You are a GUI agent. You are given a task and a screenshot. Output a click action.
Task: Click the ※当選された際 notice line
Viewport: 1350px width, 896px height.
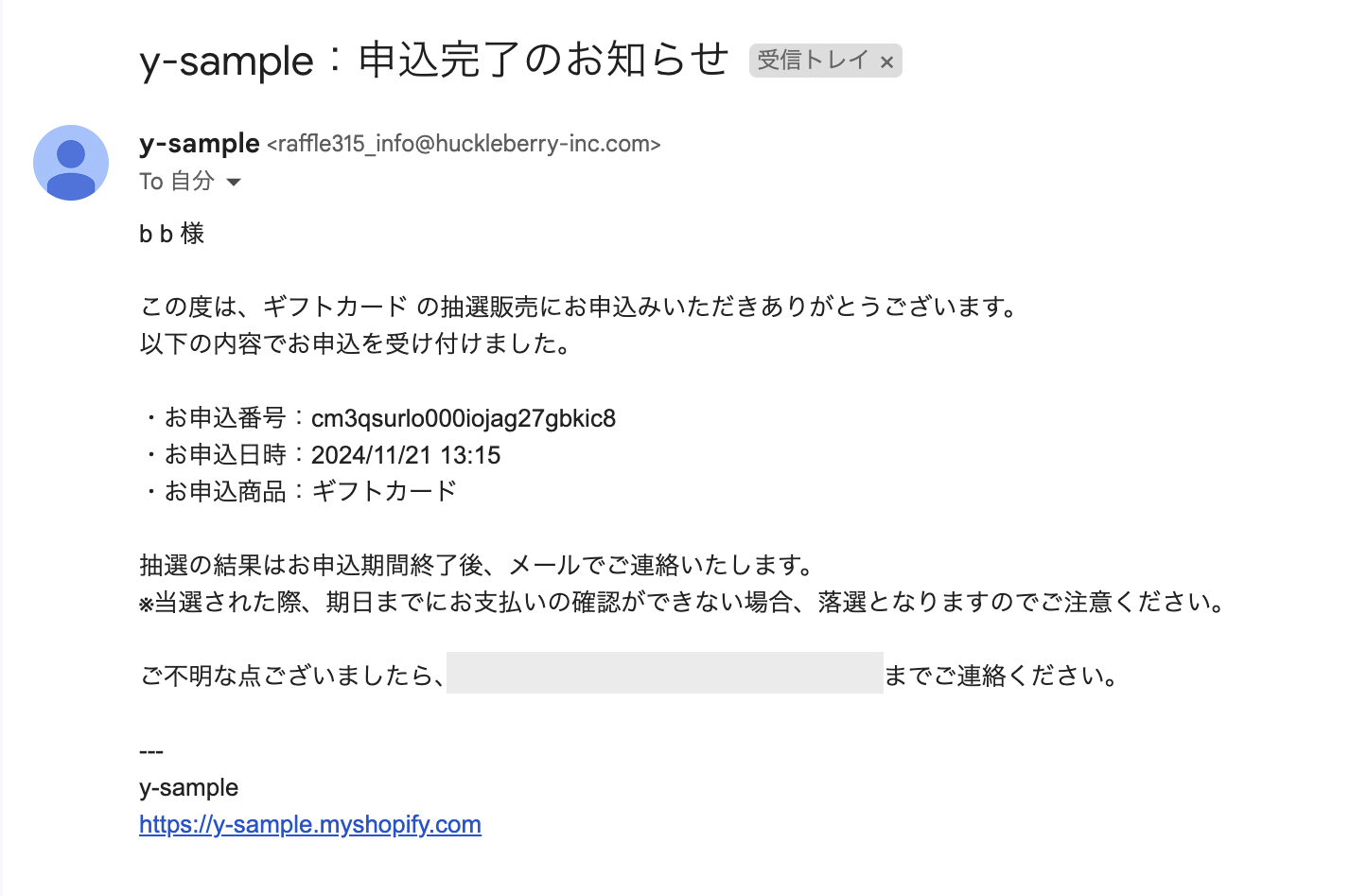point(683,602)
